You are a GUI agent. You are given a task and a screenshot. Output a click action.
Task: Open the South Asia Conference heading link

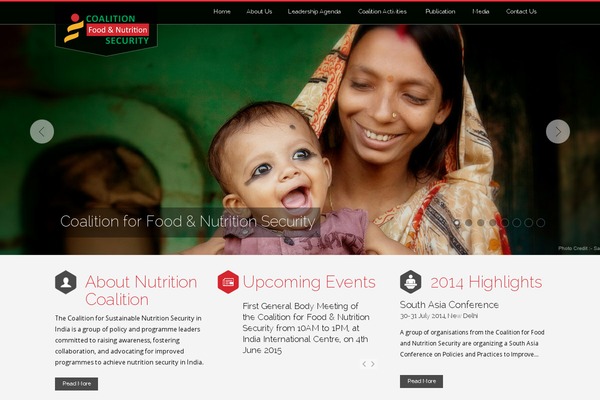pos(449,305)
